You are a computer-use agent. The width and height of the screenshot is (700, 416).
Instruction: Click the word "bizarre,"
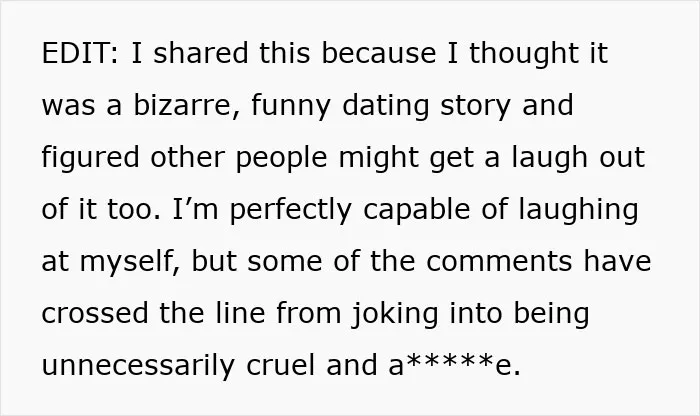pyautogui.click(x=187, y=106)
